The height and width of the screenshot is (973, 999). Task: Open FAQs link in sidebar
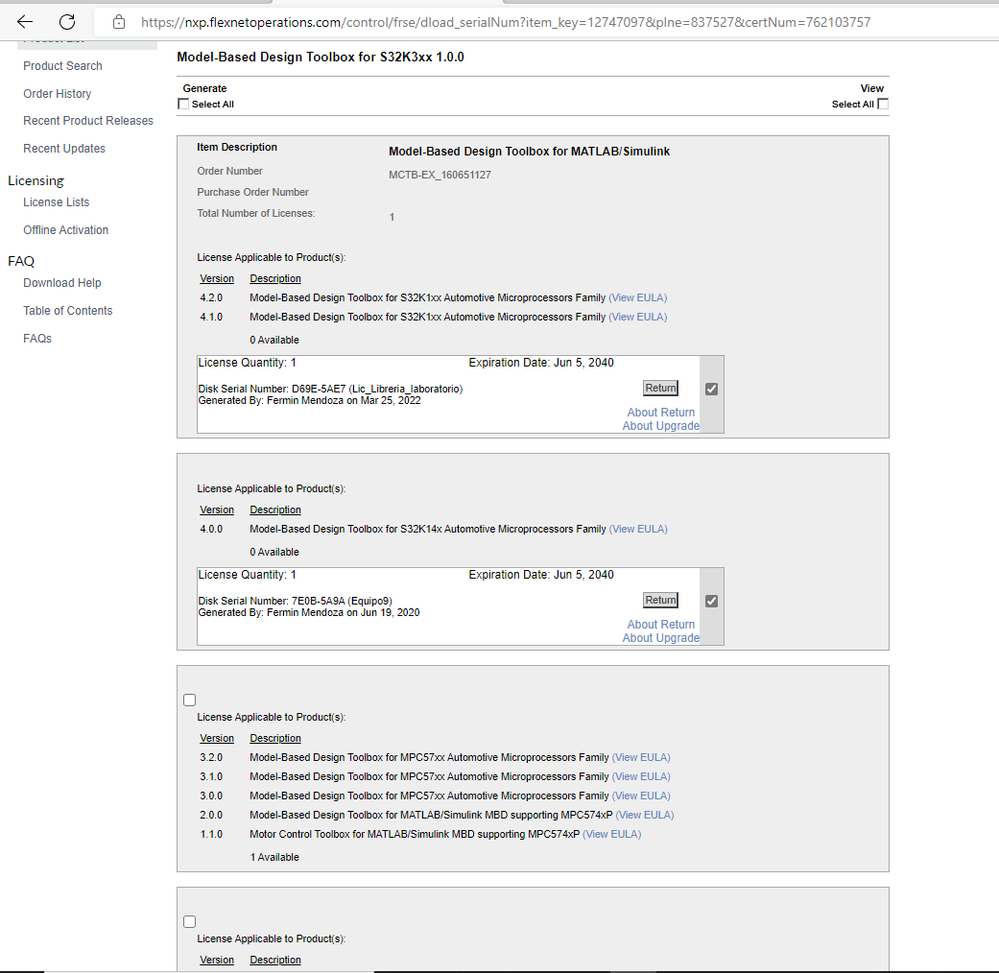pyautogui.click(x=37, y=339)
